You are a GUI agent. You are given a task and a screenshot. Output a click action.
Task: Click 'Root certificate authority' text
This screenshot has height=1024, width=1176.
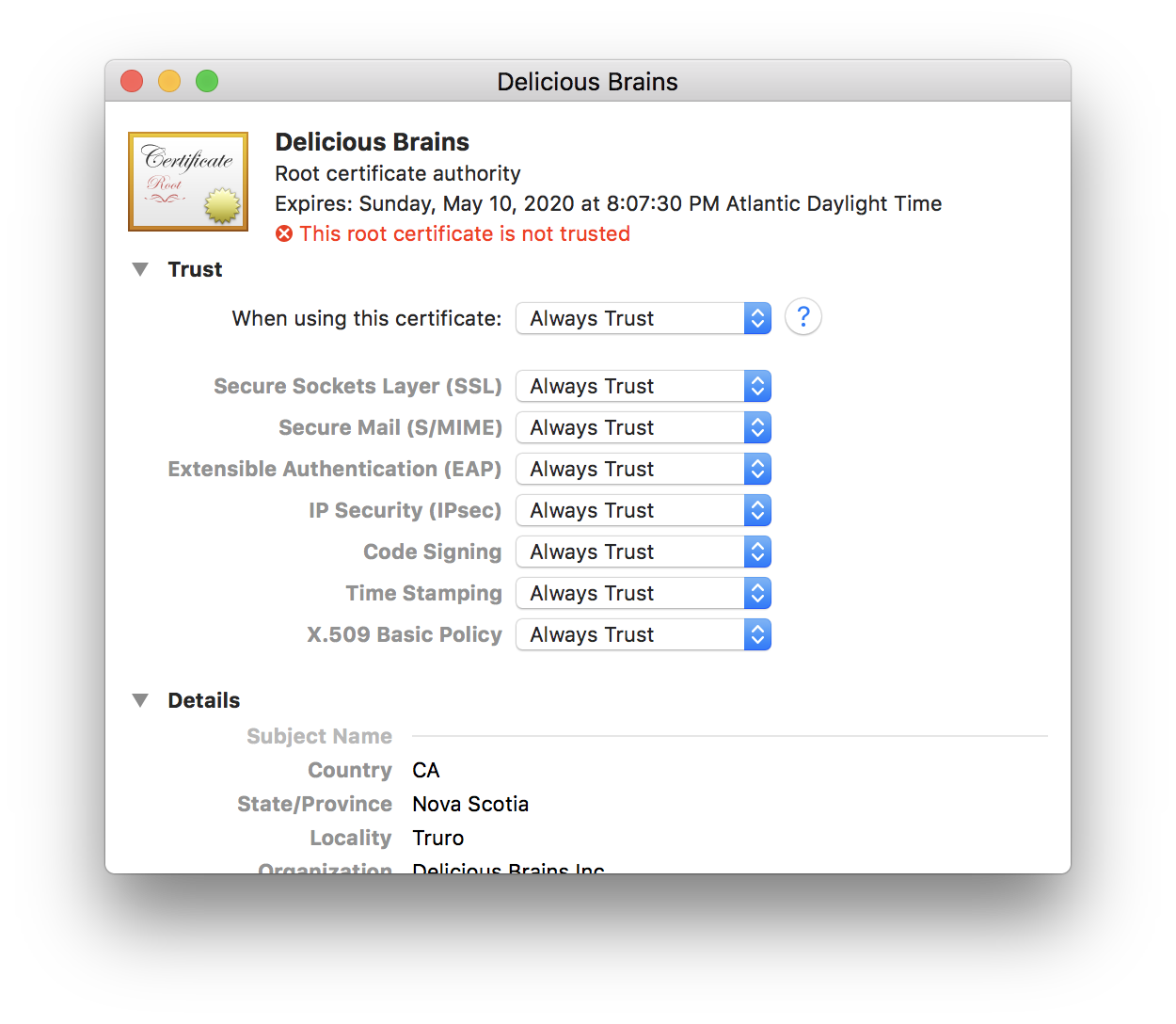[398, 173]
